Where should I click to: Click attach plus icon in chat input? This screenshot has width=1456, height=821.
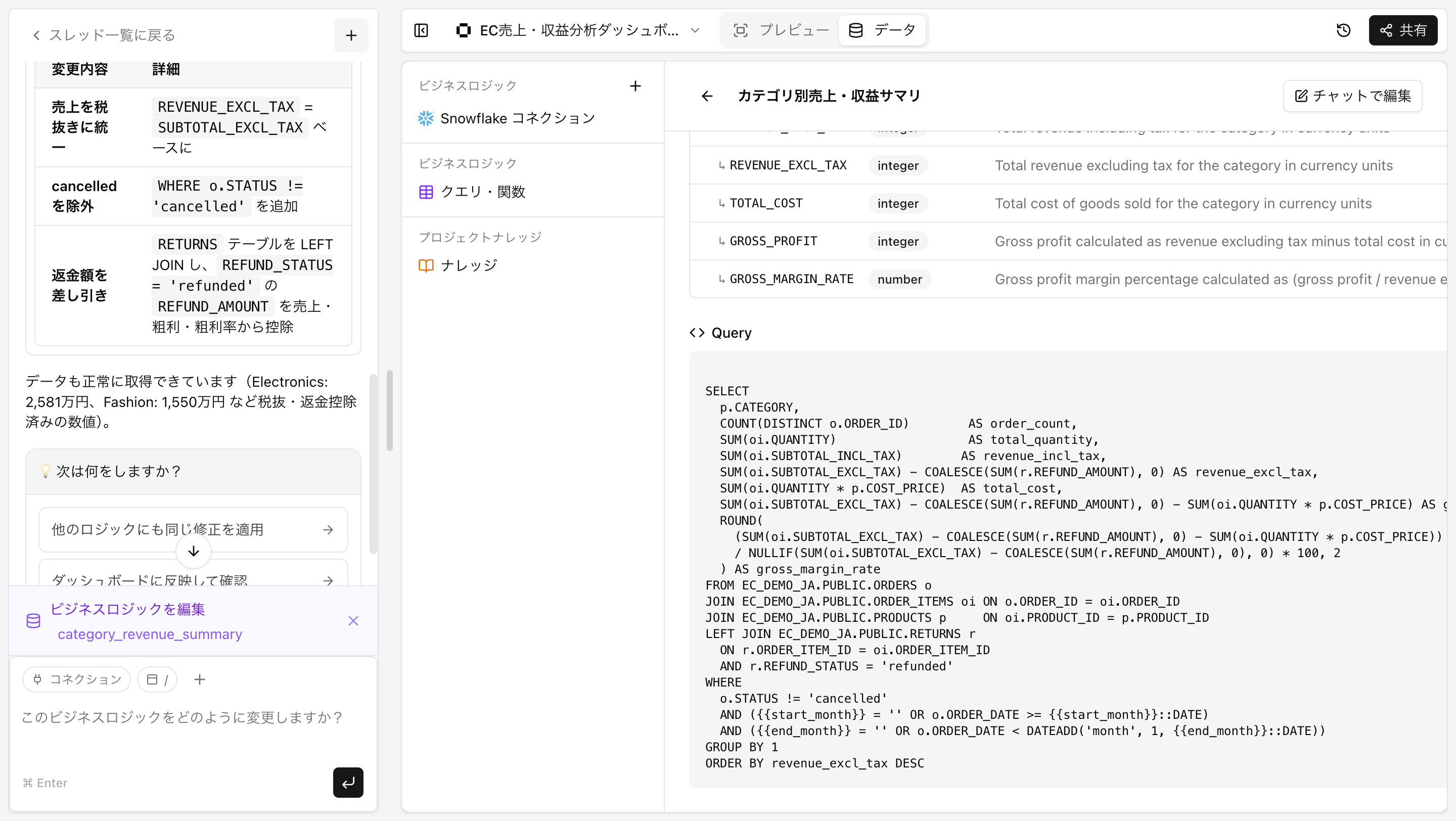[x=199, y=679]
